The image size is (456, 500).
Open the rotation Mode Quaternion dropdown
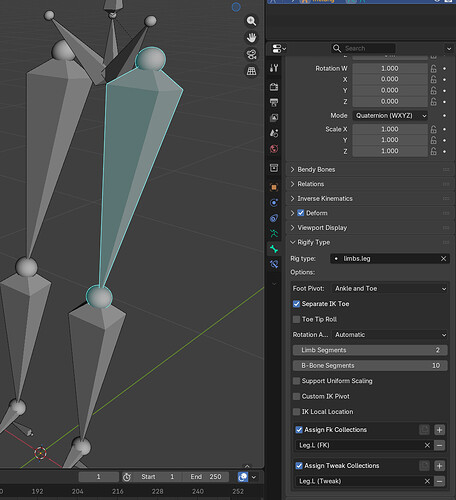point(390,116)
